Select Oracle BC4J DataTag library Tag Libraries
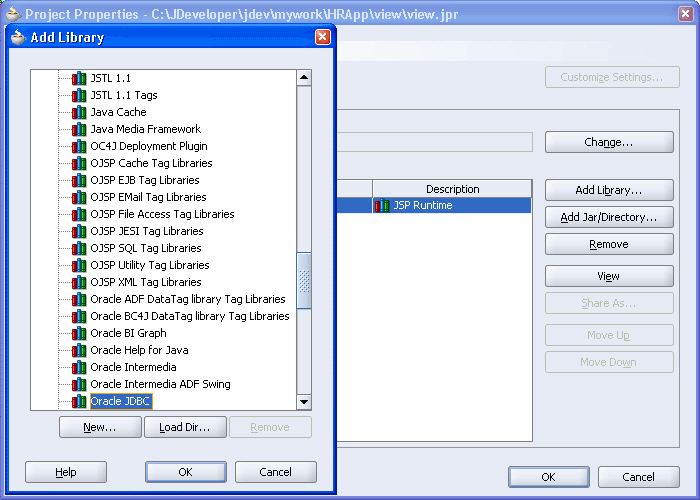 click(x=190, y=316)
